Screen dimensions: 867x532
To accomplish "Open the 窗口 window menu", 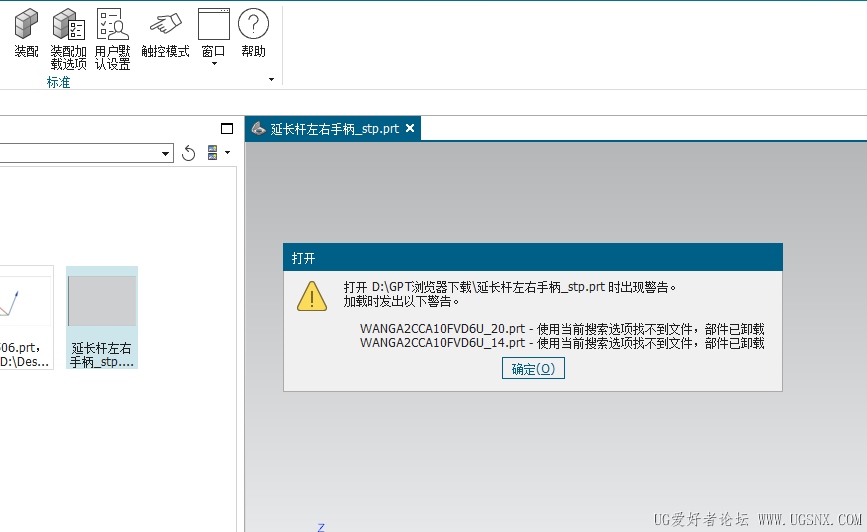I will coord(213,38).
